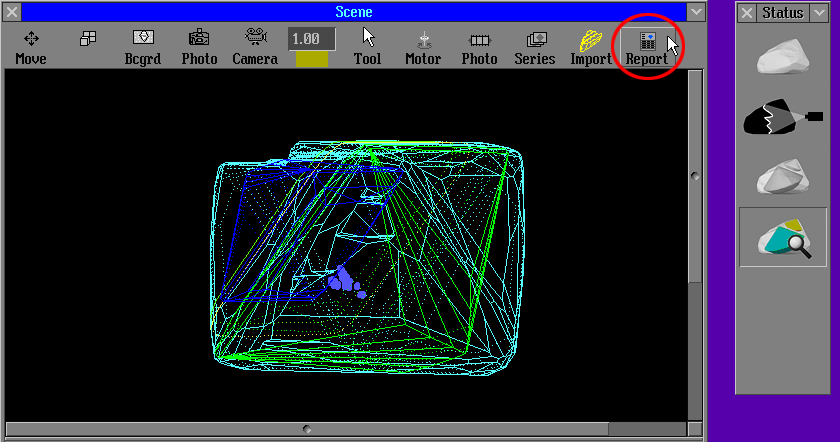Viewport: 840px width, 442px height.
Task: Select the black stone scanning status icon
Action: tap(783, 119)
